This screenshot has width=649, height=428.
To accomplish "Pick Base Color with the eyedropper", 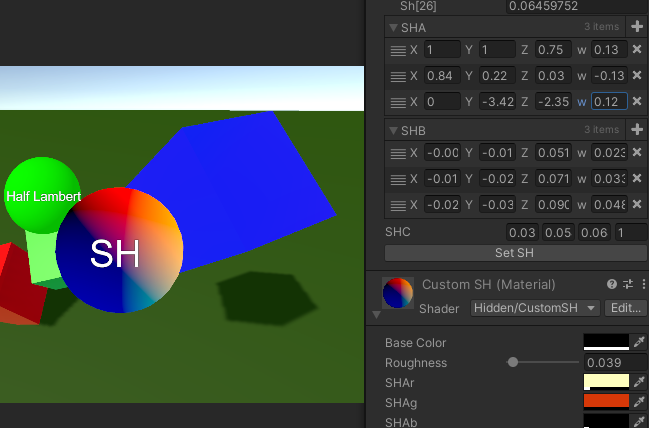I will (x=640, y=343).
